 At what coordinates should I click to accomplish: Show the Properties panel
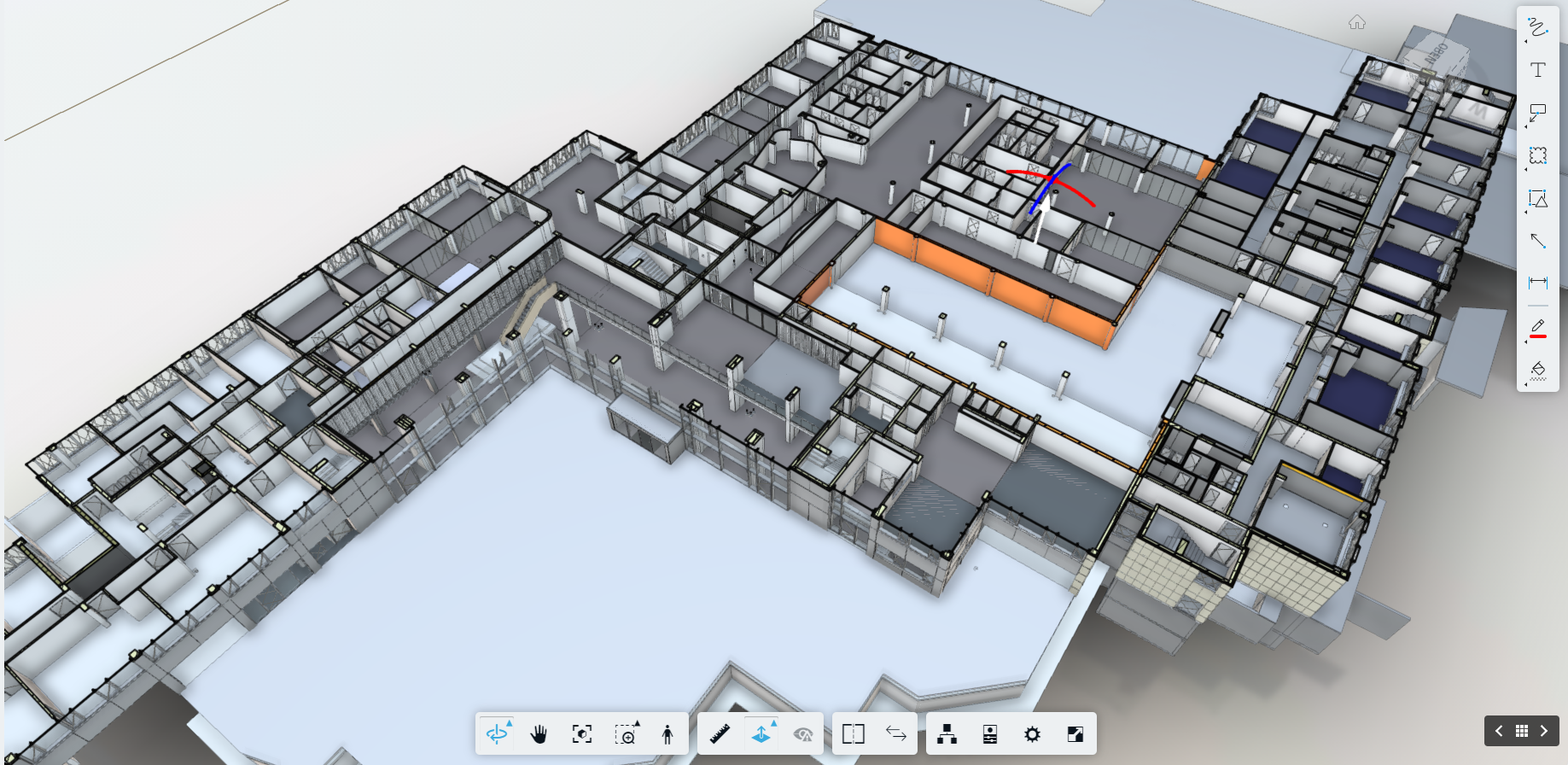990,733
